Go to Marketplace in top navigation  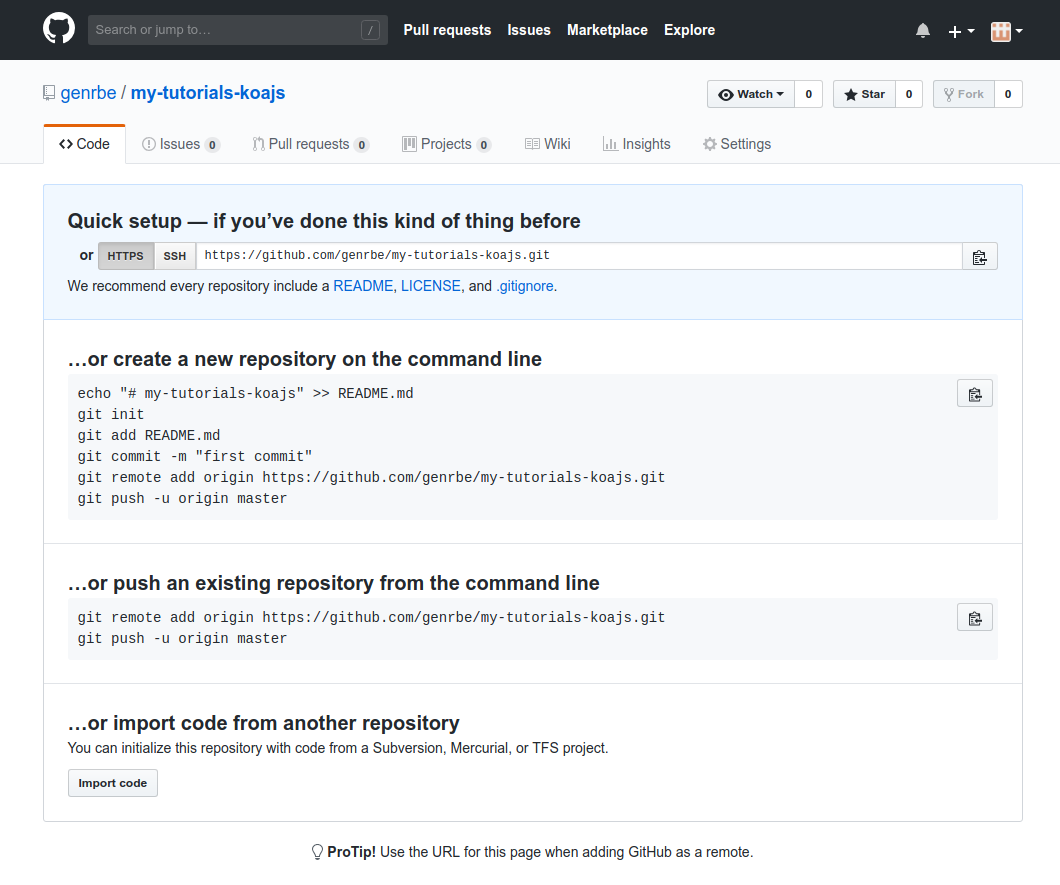[607, 30]
